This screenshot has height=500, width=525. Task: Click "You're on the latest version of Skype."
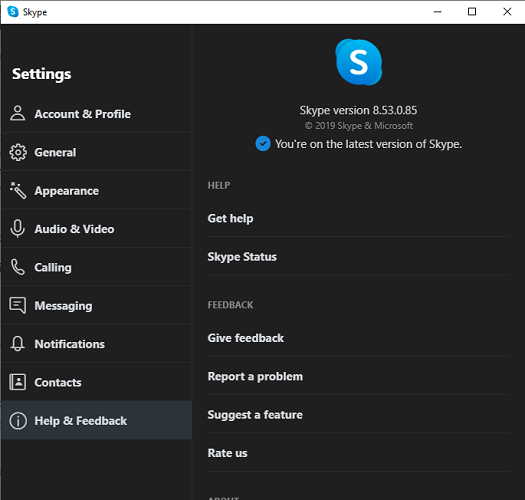(368, 144)
